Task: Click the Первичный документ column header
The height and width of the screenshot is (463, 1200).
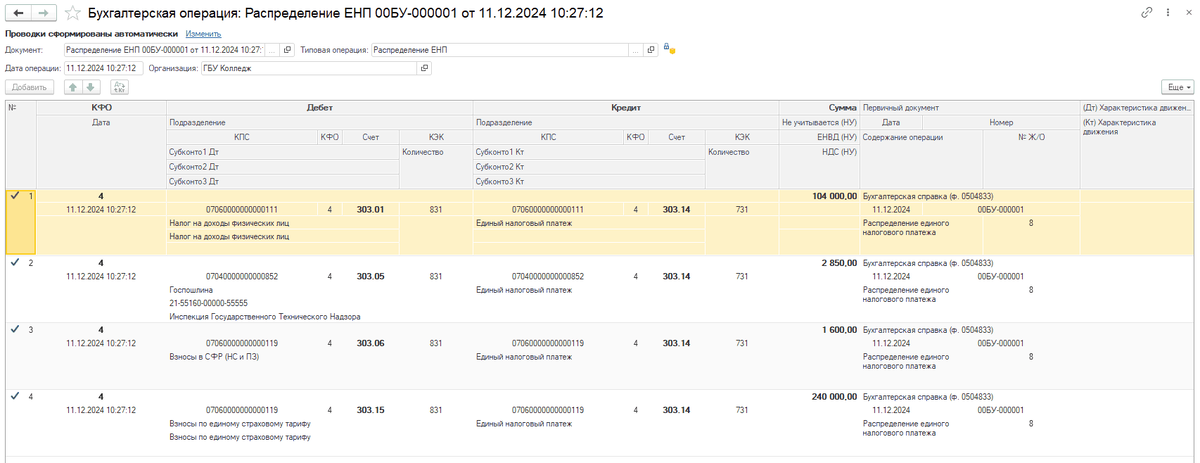Action: [969, 106]
